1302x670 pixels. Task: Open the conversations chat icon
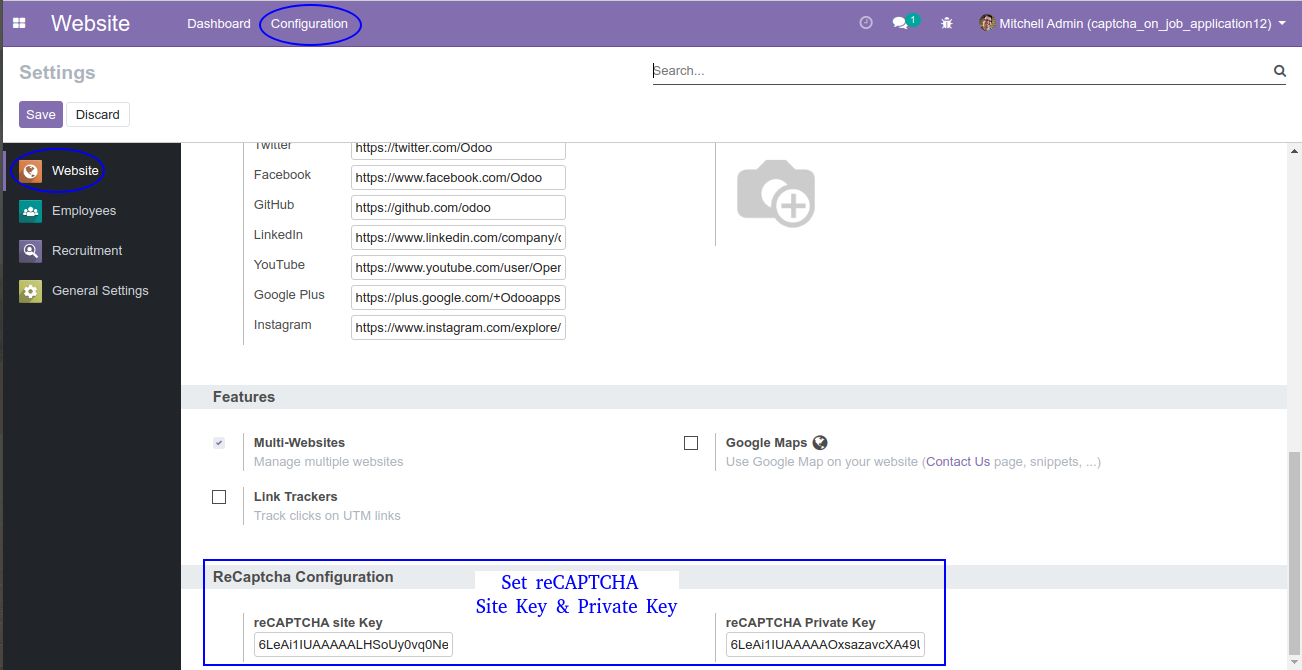(900, 23)
